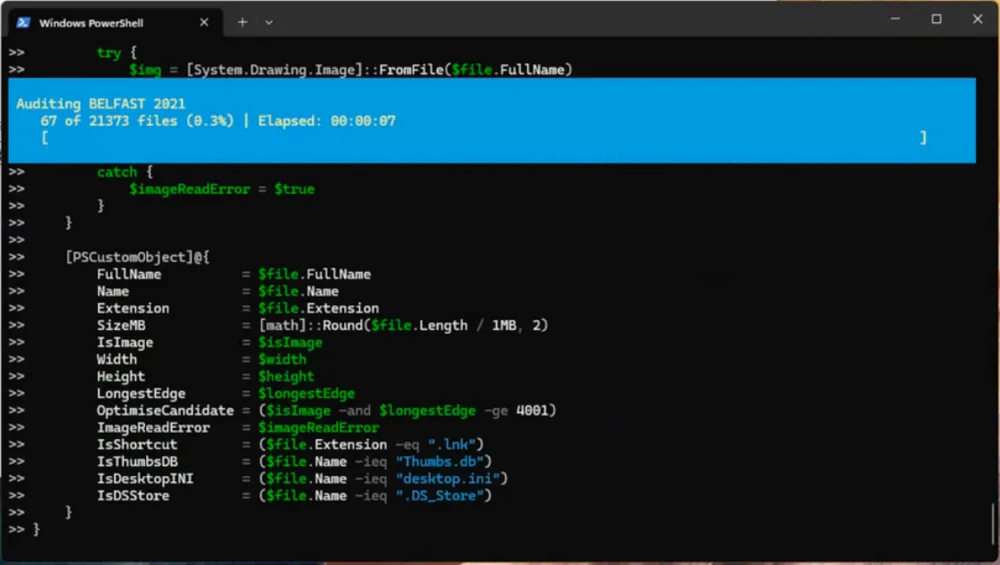
Task: Click the terminal vertical scrollbar thumb
Action: pos(992,523)
